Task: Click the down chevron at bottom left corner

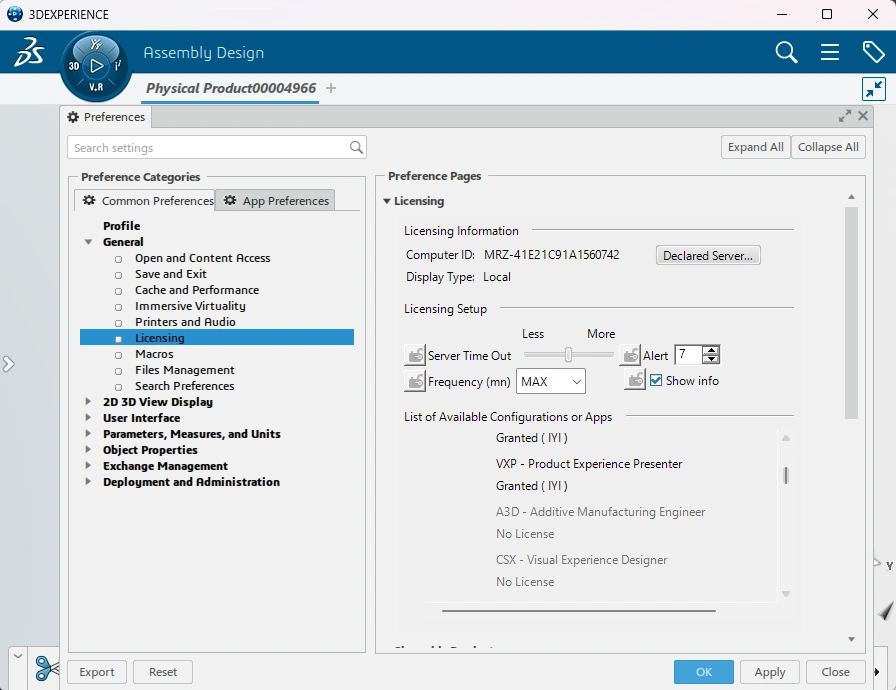Action: click(18, 655)
